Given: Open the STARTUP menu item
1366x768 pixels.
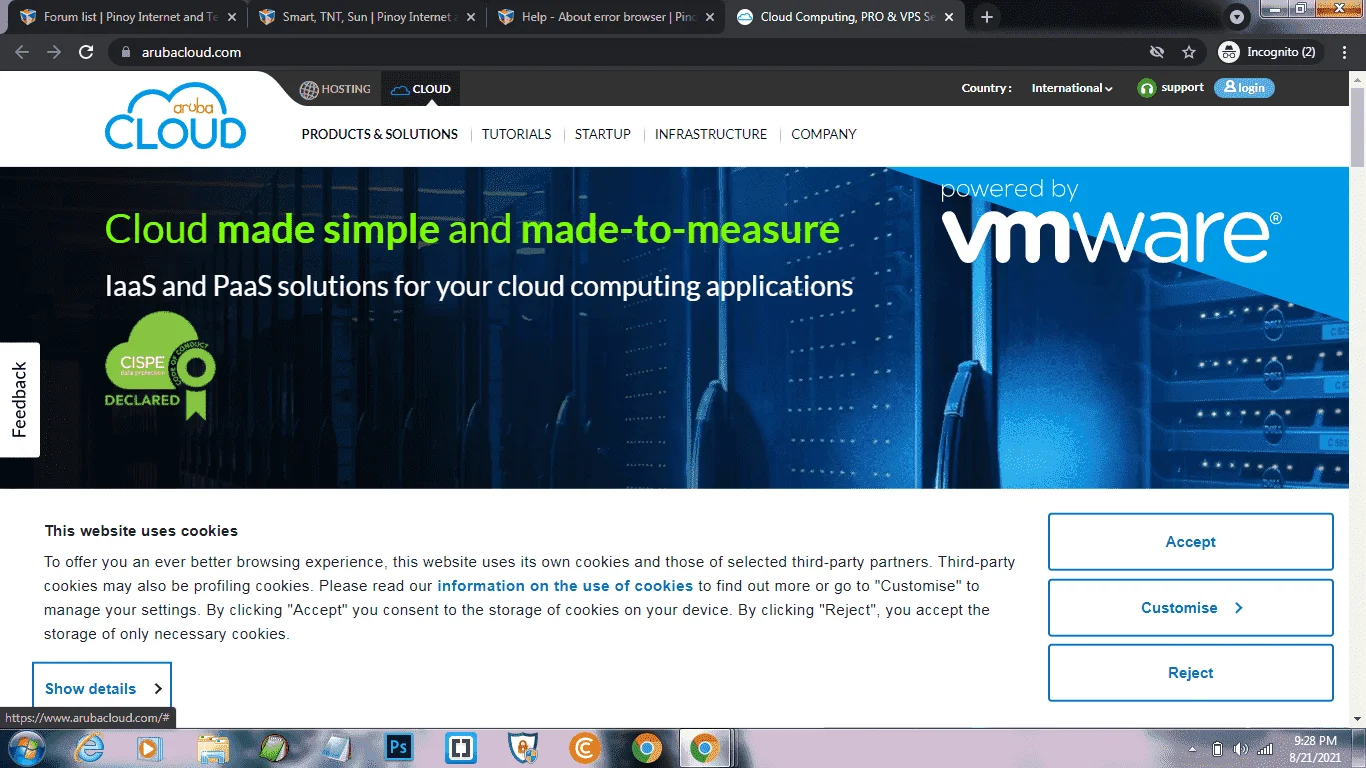Looking at the screenshot, I should pos(603,134).
